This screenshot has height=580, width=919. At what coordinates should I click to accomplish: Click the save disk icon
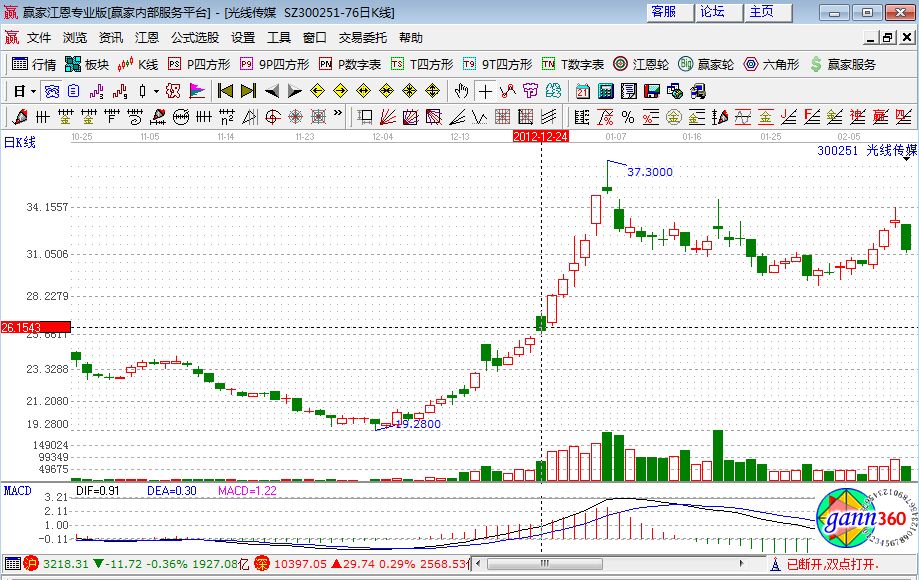pos(651,91)
